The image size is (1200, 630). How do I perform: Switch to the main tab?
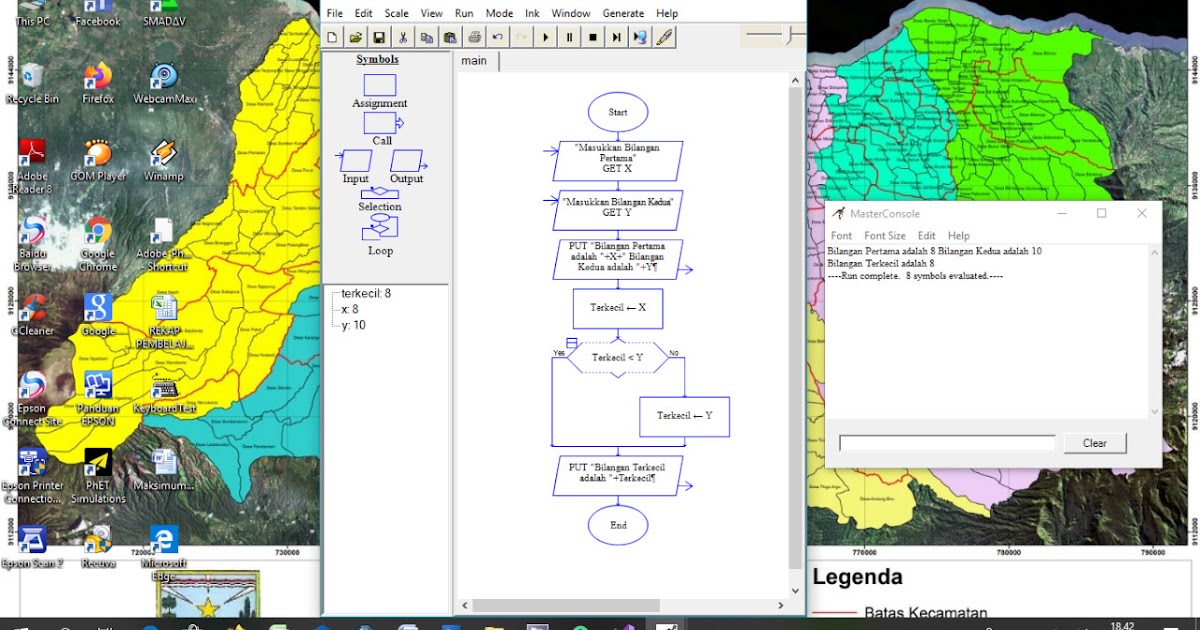(x=474, y=61)
